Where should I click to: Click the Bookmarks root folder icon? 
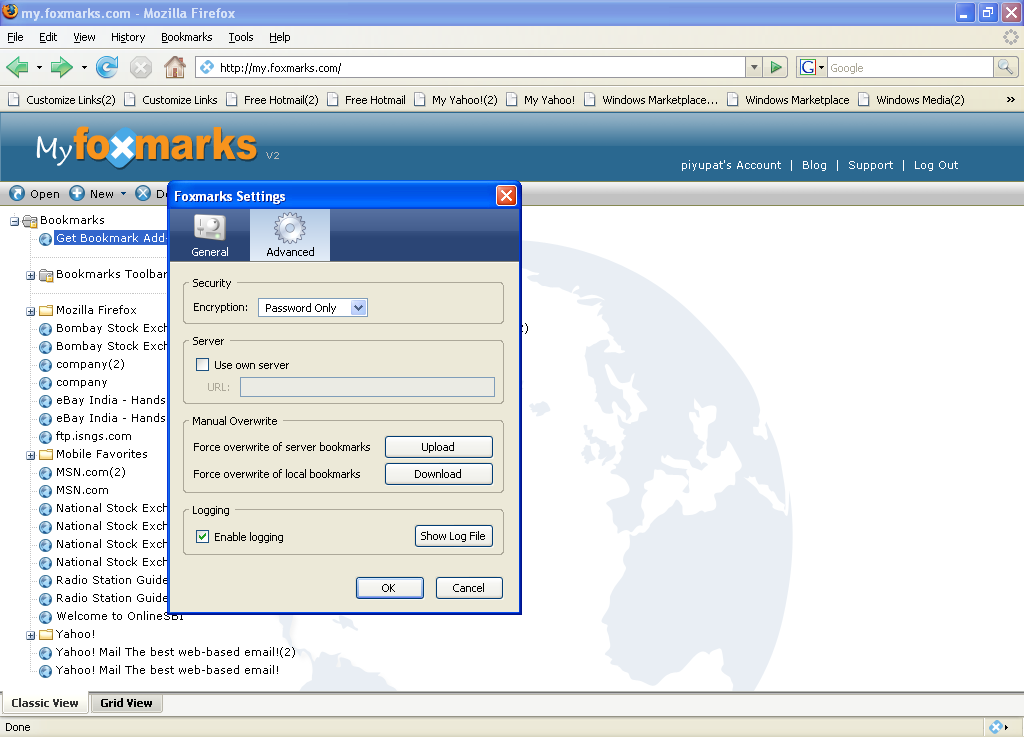click(x=29, y=221)
